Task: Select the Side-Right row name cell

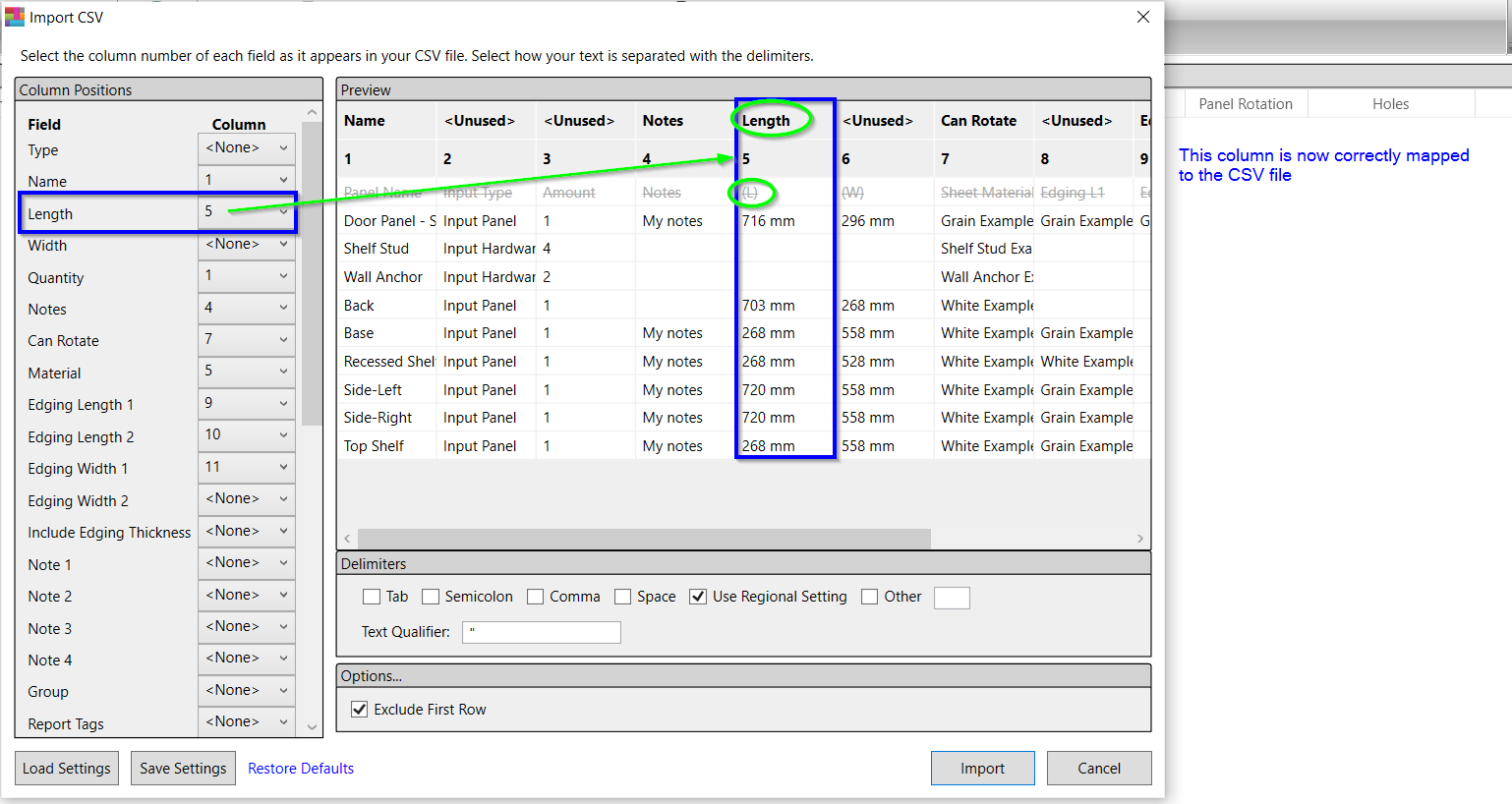Action: pos(388,418)
